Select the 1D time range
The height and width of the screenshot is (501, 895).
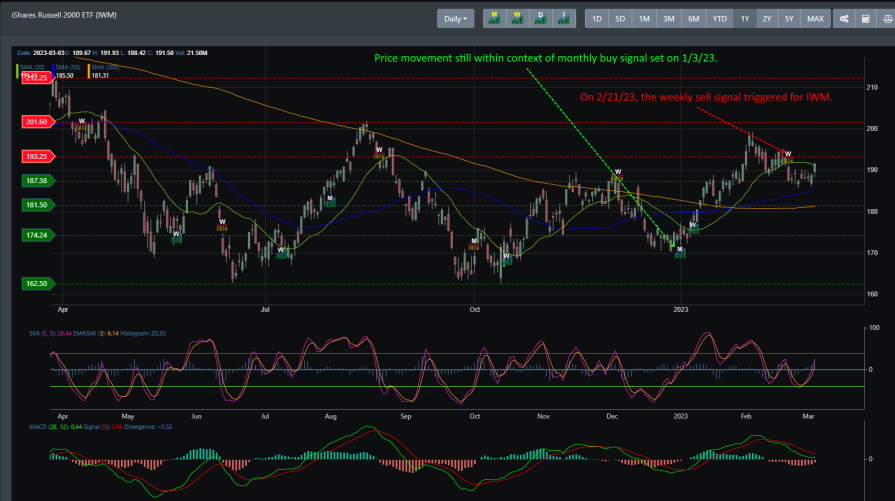(596, 19)
